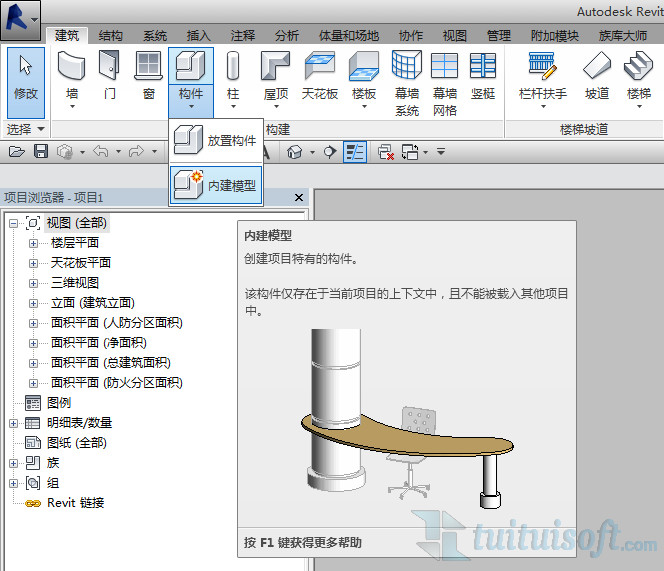Activate the 修改 (Modify) tool
This screenshot has height=571, width=664.
(x=26, y=76)
